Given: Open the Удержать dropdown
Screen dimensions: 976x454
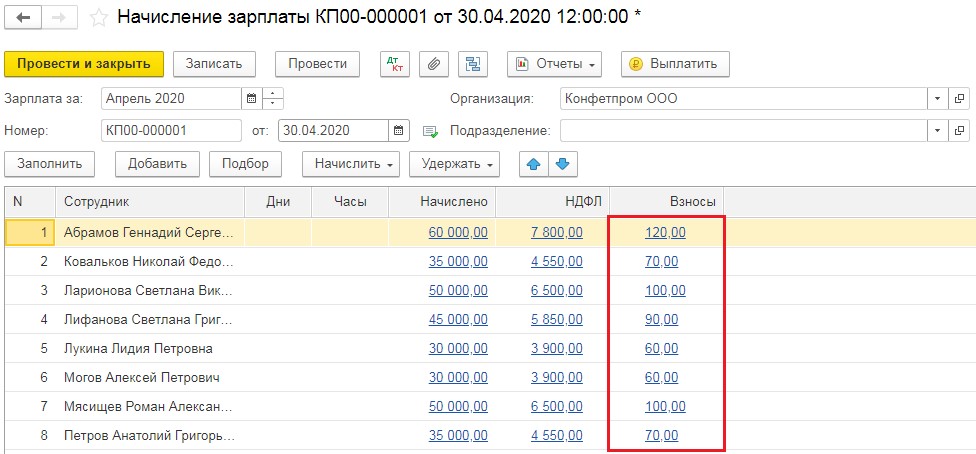Looking at the screenshot, I should point(459,163).
